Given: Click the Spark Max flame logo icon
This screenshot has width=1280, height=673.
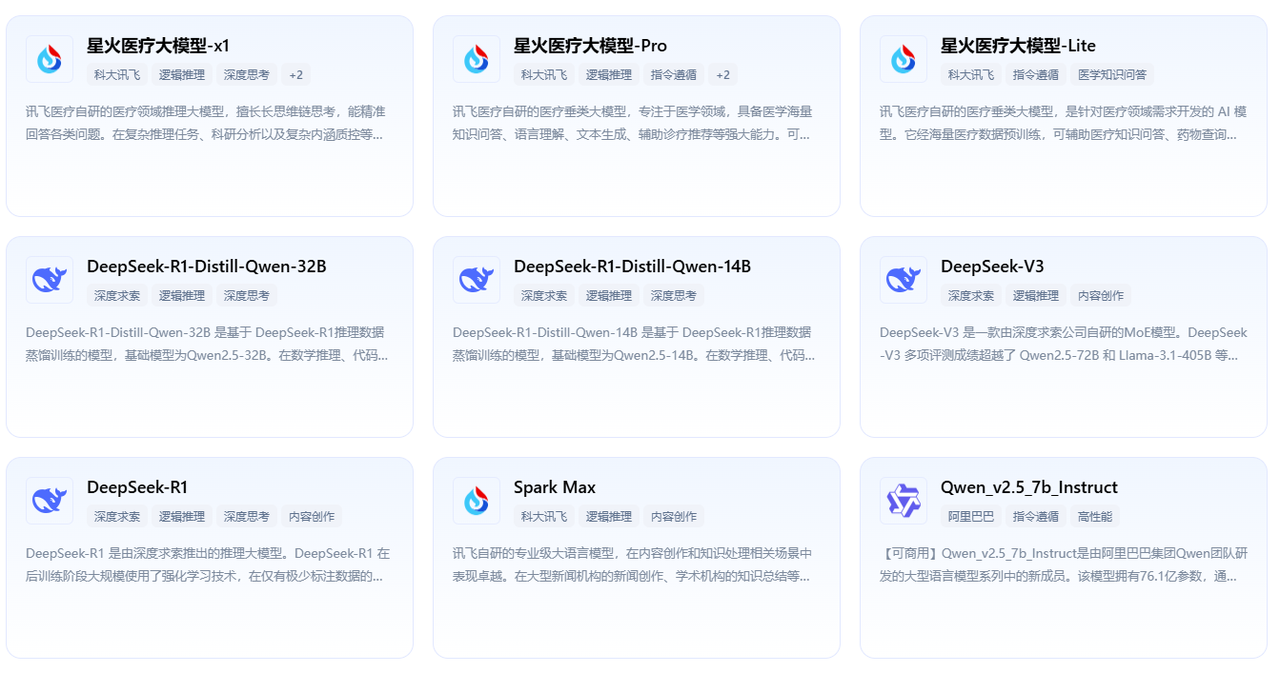Looking at the screenshot, I should (476, 501).
